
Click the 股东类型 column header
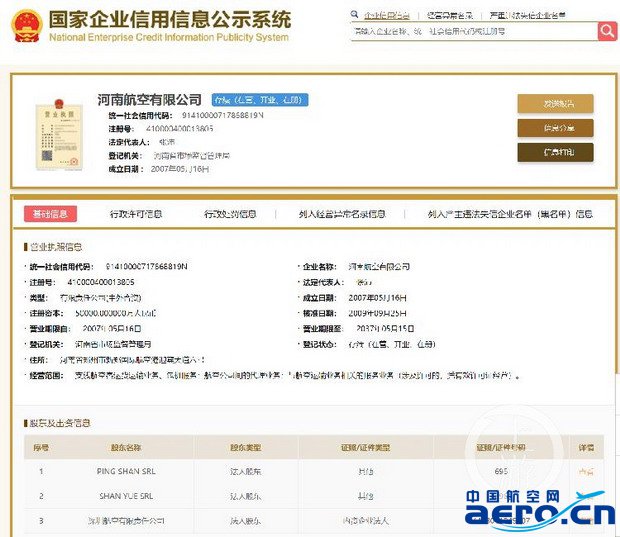(246, 448)
